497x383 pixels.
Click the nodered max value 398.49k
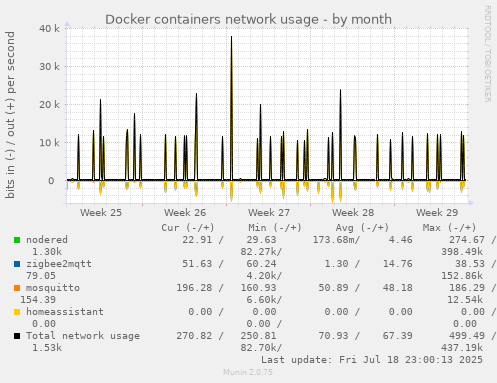point(462,252)
